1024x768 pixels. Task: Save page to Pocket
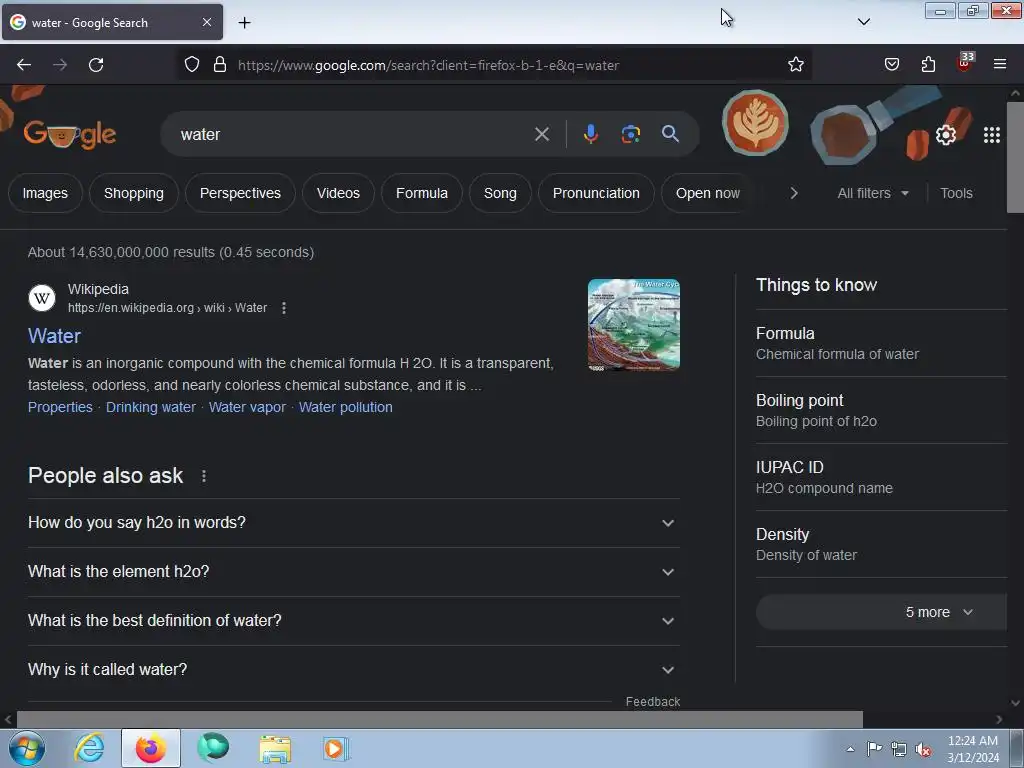pyautogui.click(x=891, y=65)
